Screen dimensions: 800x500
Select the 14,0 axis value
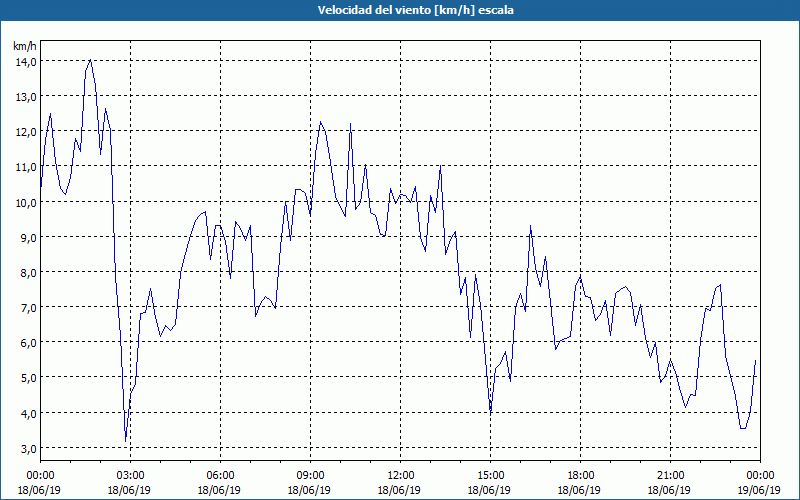point(26,62)
